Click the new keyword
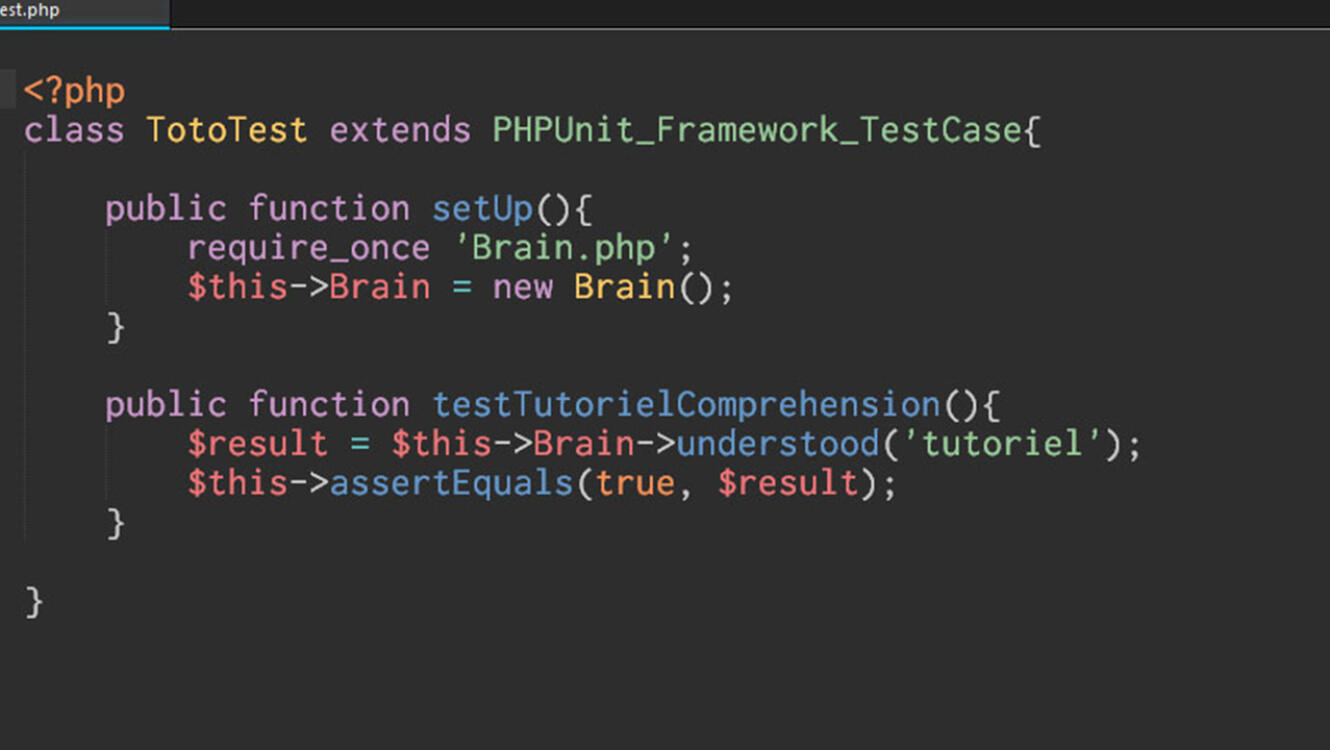This screenshot has height=750, width=1330. [522, 287]
